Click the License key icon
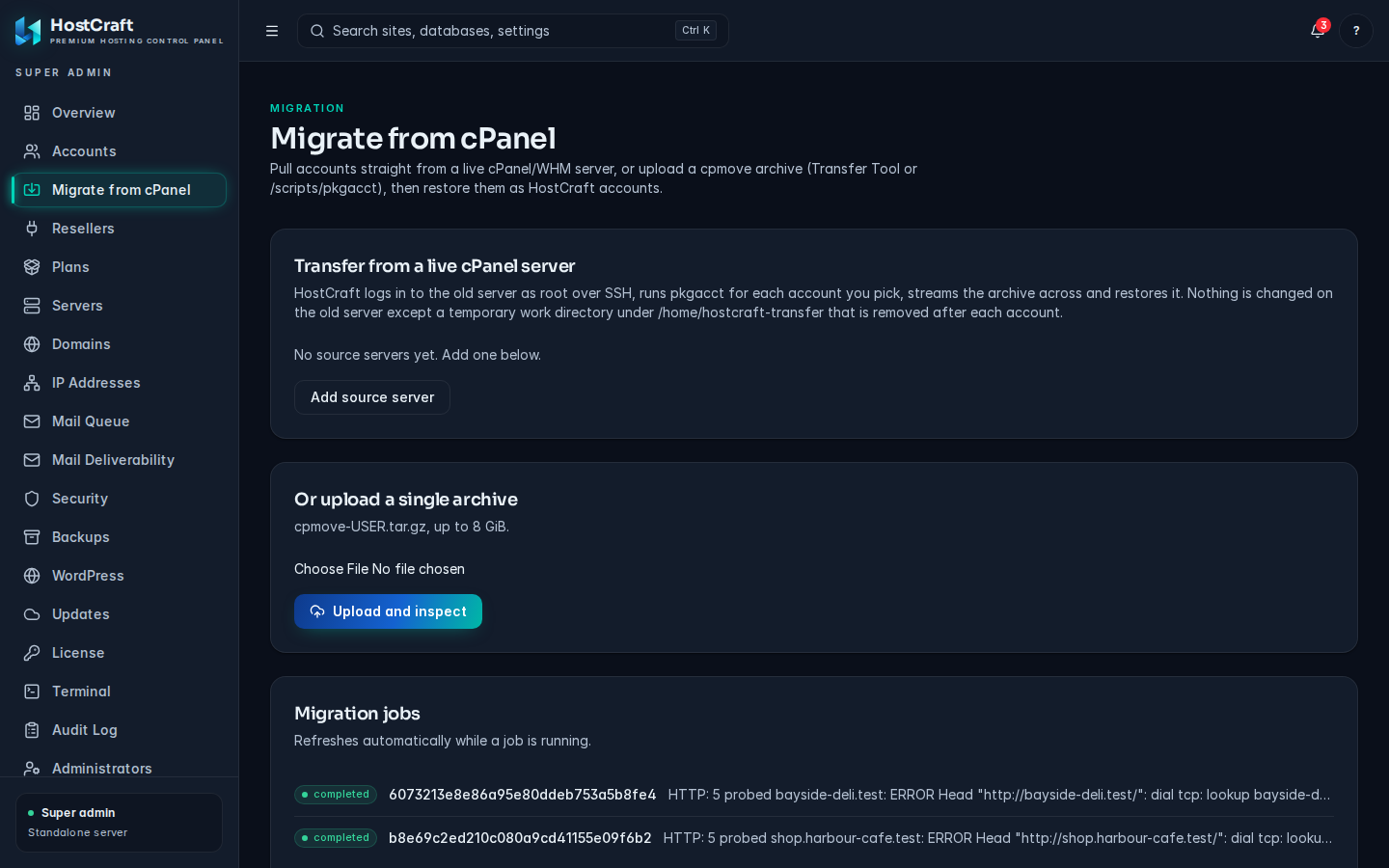 pos(32,653)
